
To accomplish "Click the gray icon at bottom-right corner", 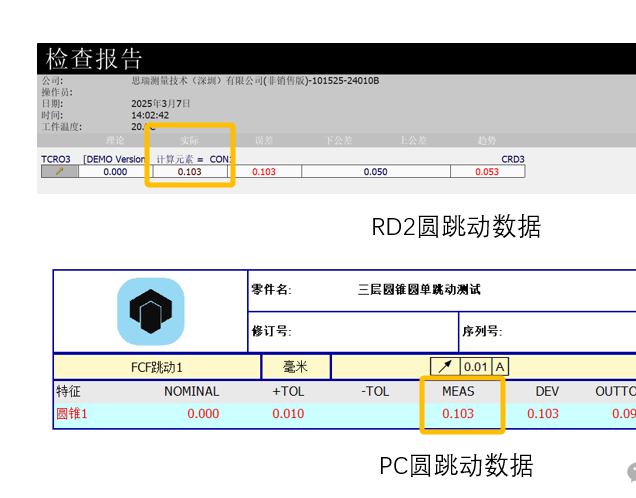I will click(631, 472).
